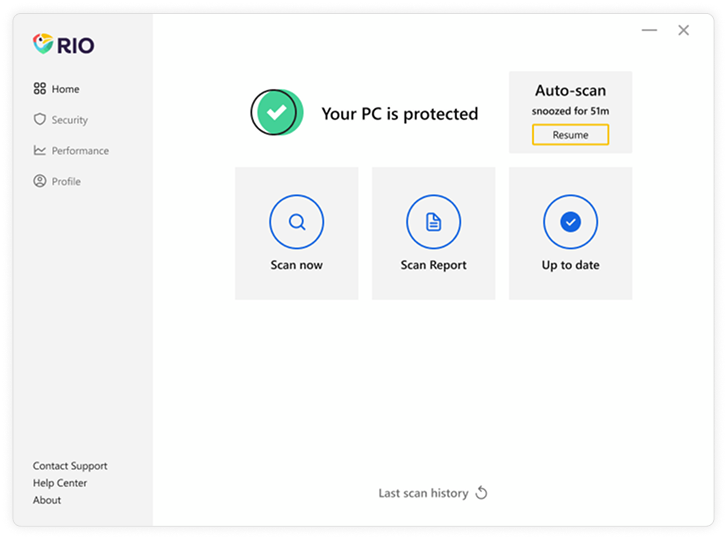The height and width of the screenshot is (540, 727).
Task: Go to Performance in the sidebar
Action: click(x=80, y=151)
